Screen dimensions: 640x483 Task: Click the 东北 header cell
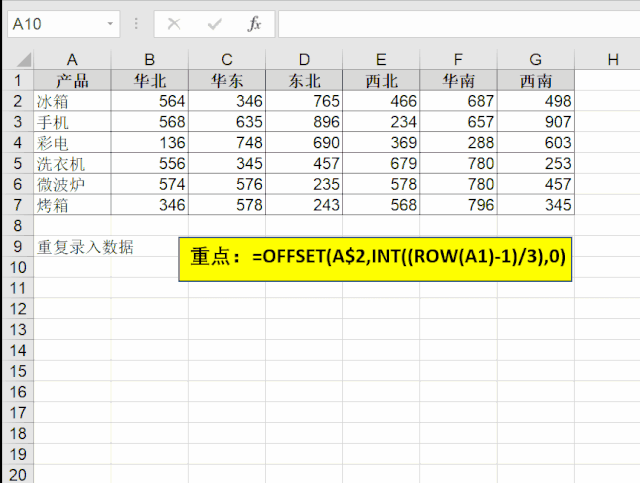pos(304,80)
